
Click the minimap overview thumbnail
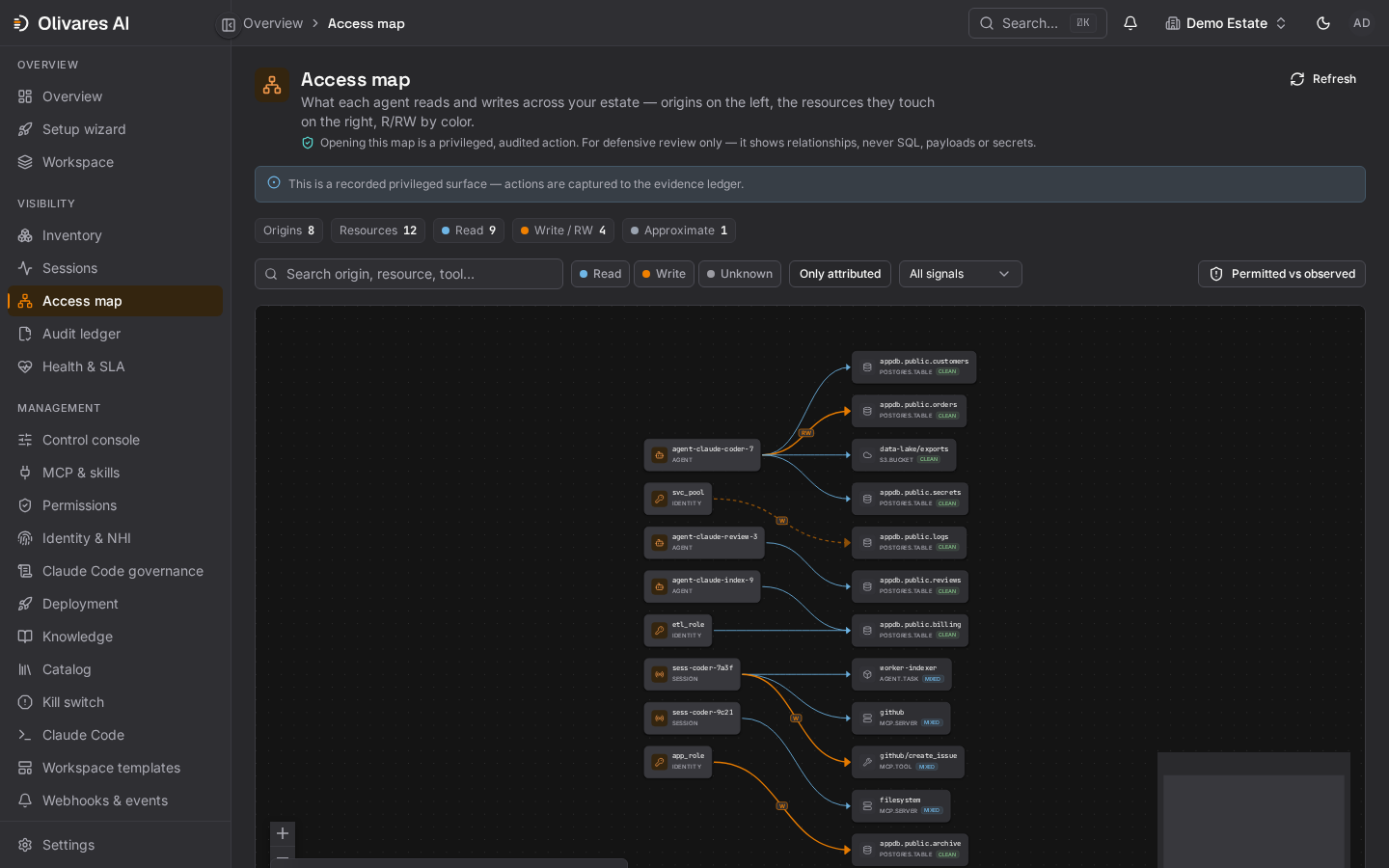point(1254,810)
